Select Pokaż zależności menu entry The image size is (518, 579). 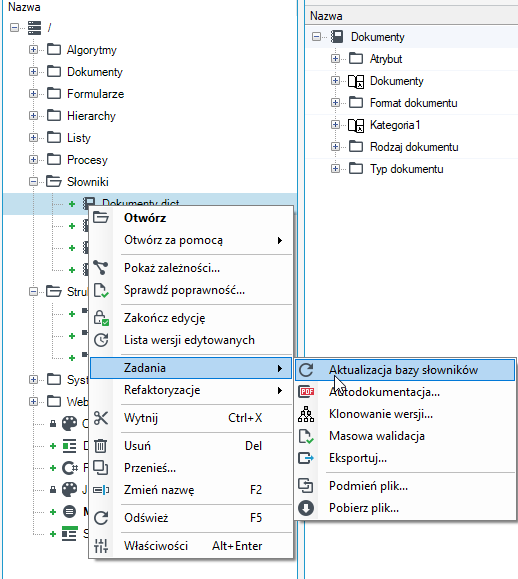pyautogui.click(x=191, y=268)
